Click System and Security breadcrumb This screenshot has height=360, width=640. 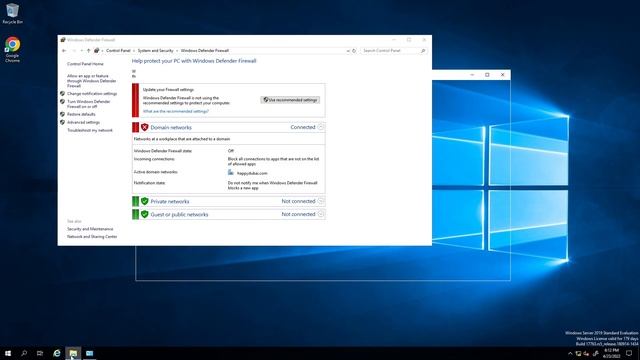click(156, 51)
